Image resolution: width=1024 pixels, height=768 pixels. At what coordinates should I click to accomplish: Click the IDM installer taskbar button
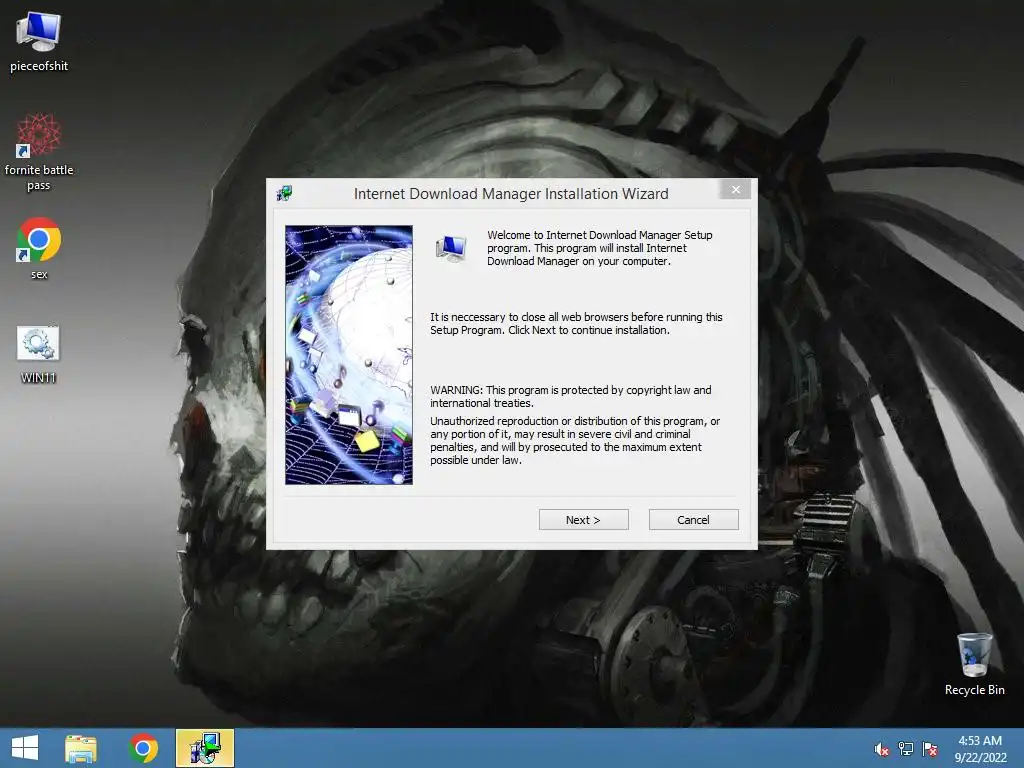(204, 748)
